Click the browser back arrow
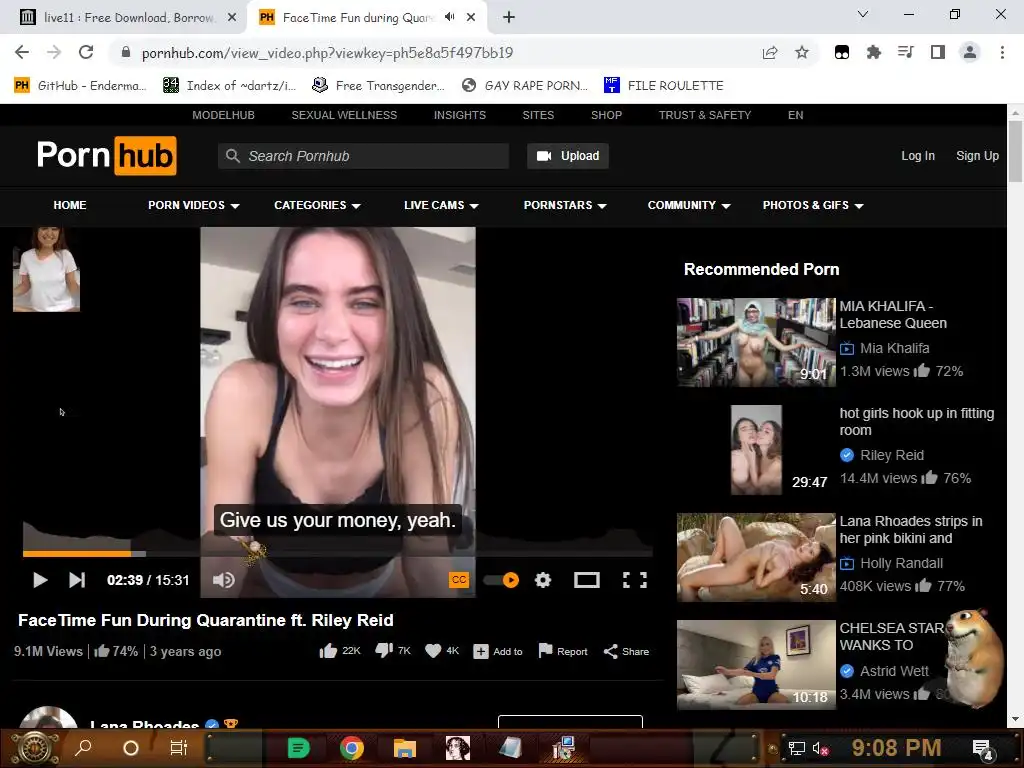Viewport: 1024px width, 768px height. point(22,52)
